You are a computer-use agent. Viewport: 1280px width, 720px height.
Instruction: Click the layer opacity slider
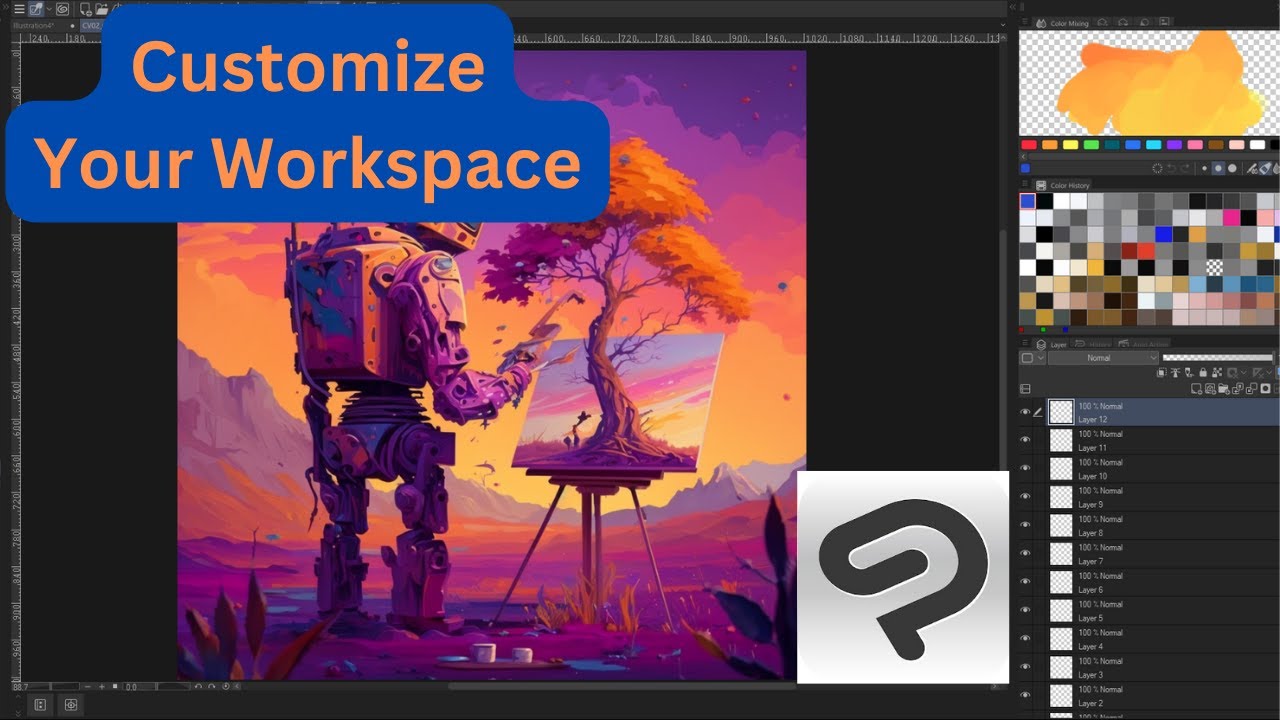[1217, 357]
